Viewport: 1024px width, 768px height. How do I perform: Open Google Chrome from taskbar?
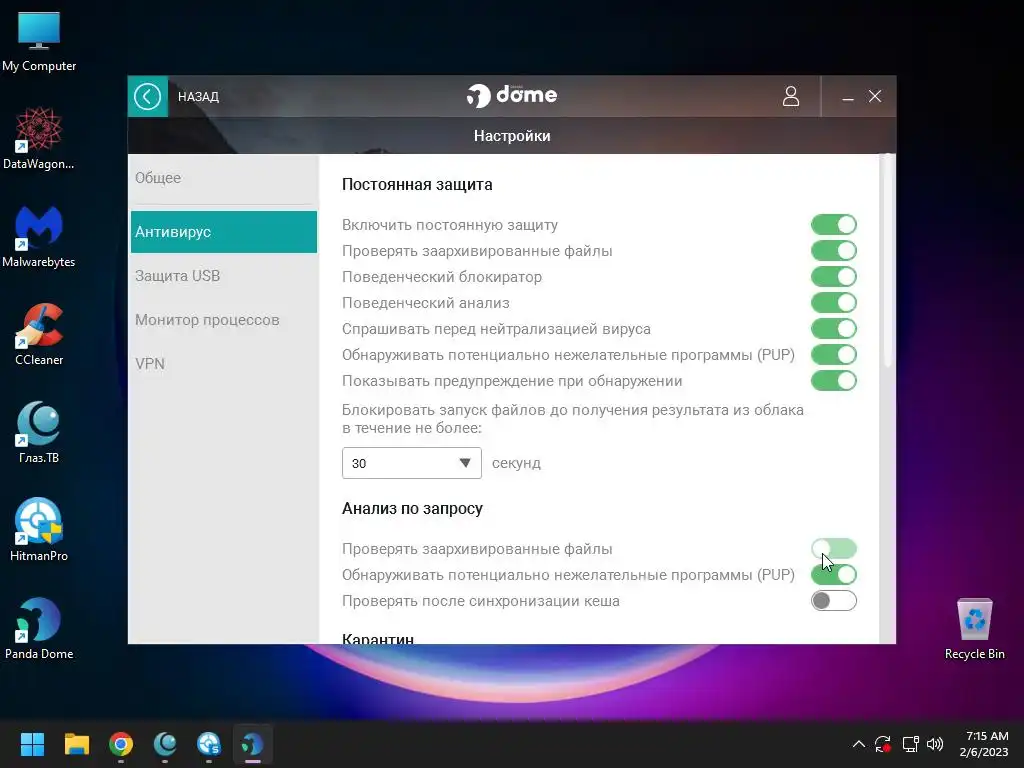(121, 744)
